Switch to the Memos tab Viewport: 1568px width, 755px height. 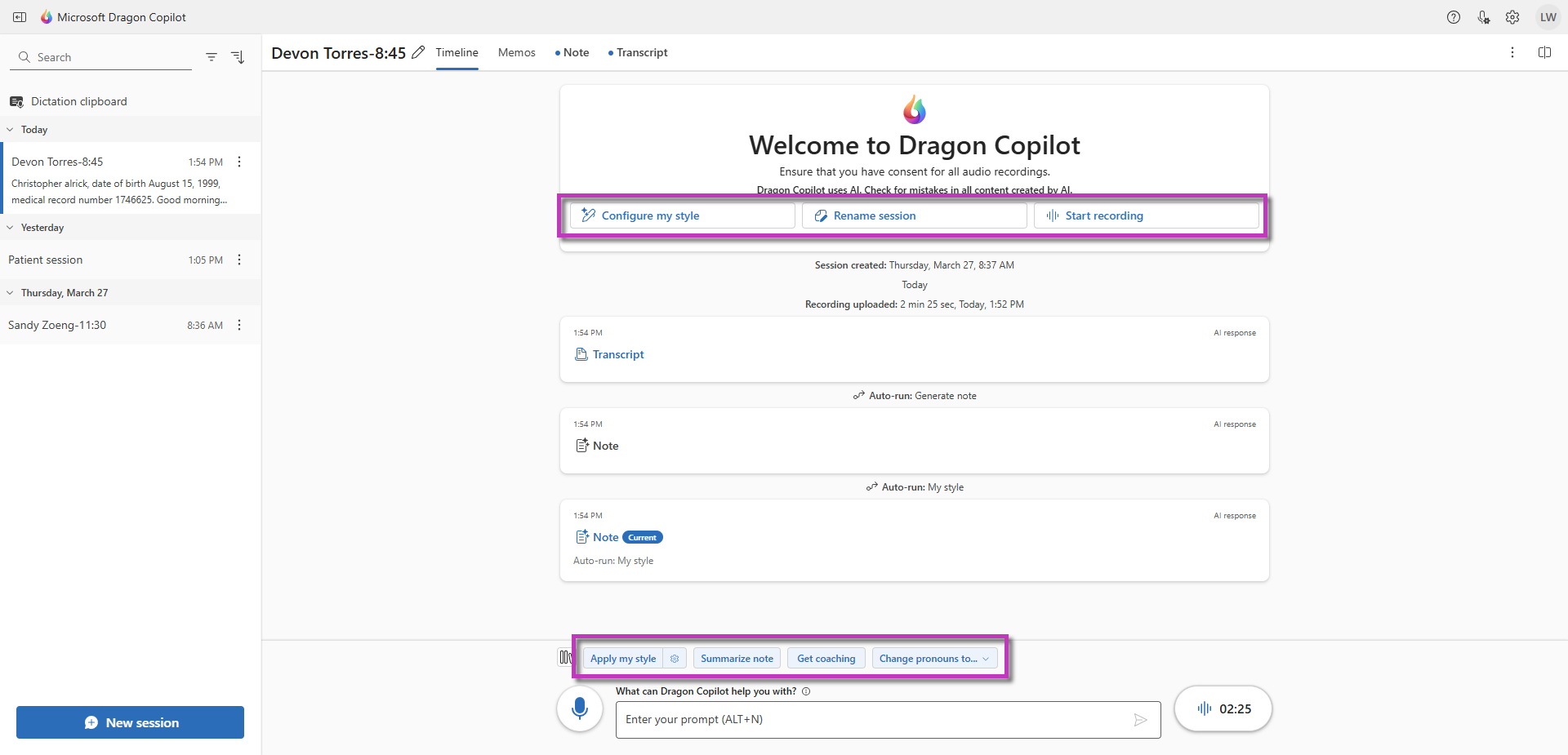(x=517, y=52)
